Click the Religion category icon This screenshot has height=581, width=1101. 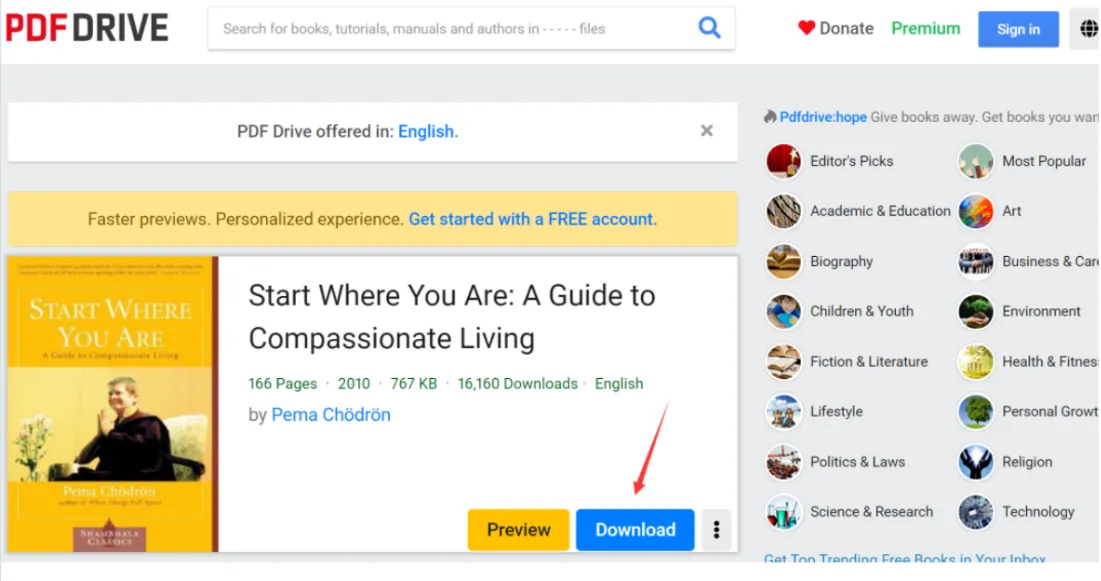tap(975, 462)
